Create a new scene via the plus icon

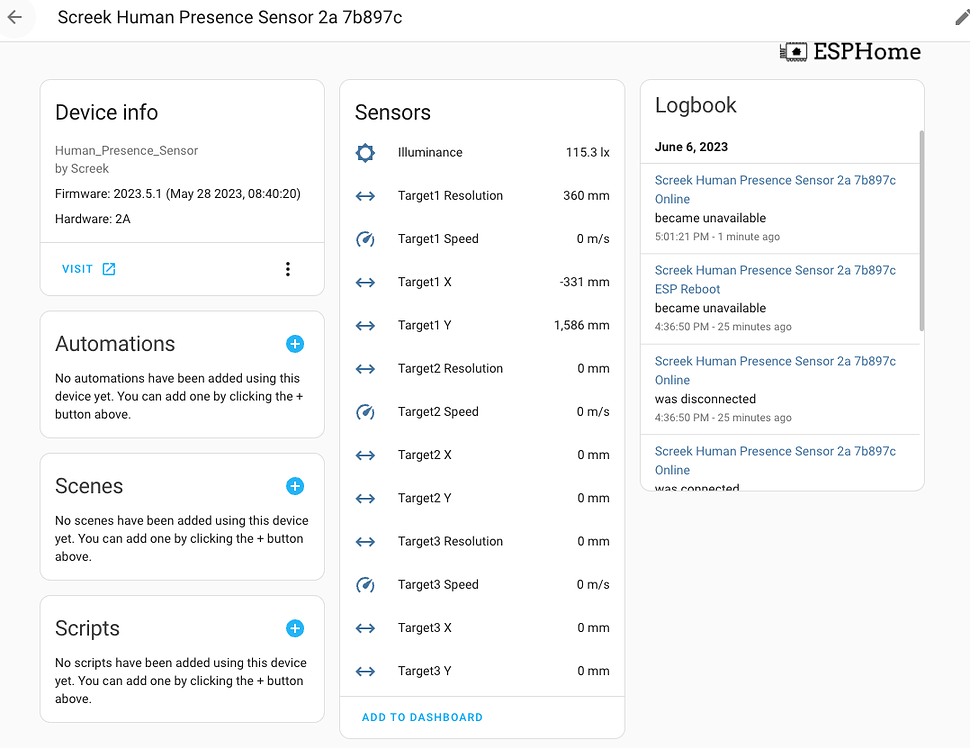[294, 486]
